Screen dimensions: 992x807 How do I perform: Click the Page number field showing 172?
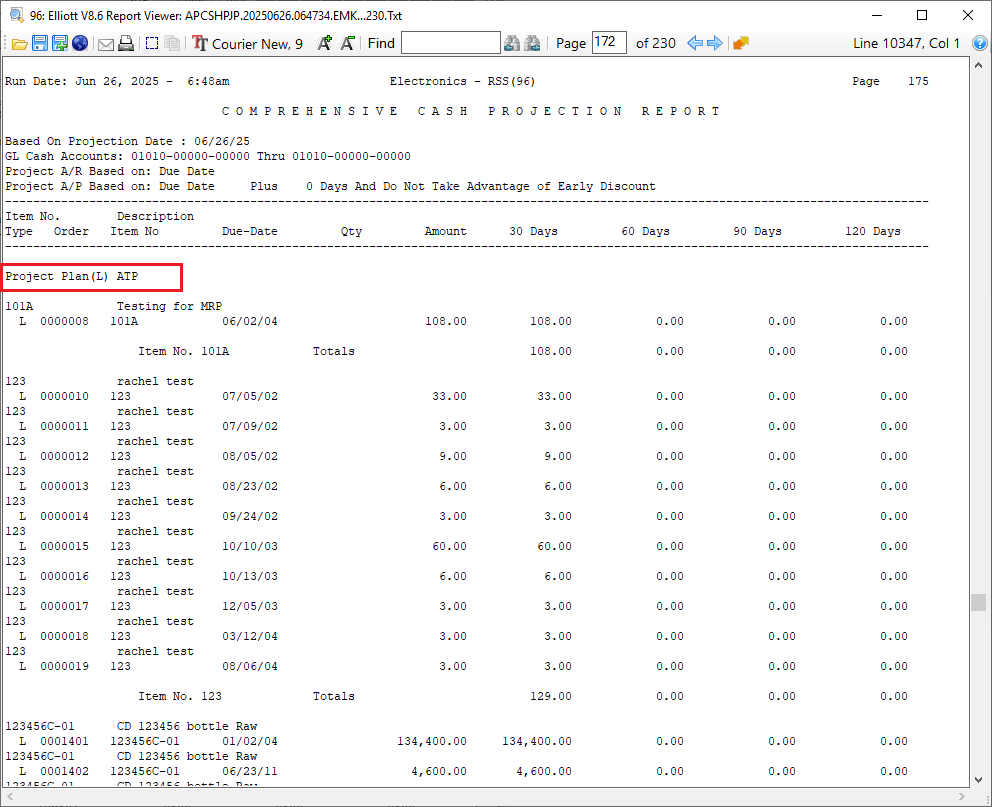click(x=609, y=43)
